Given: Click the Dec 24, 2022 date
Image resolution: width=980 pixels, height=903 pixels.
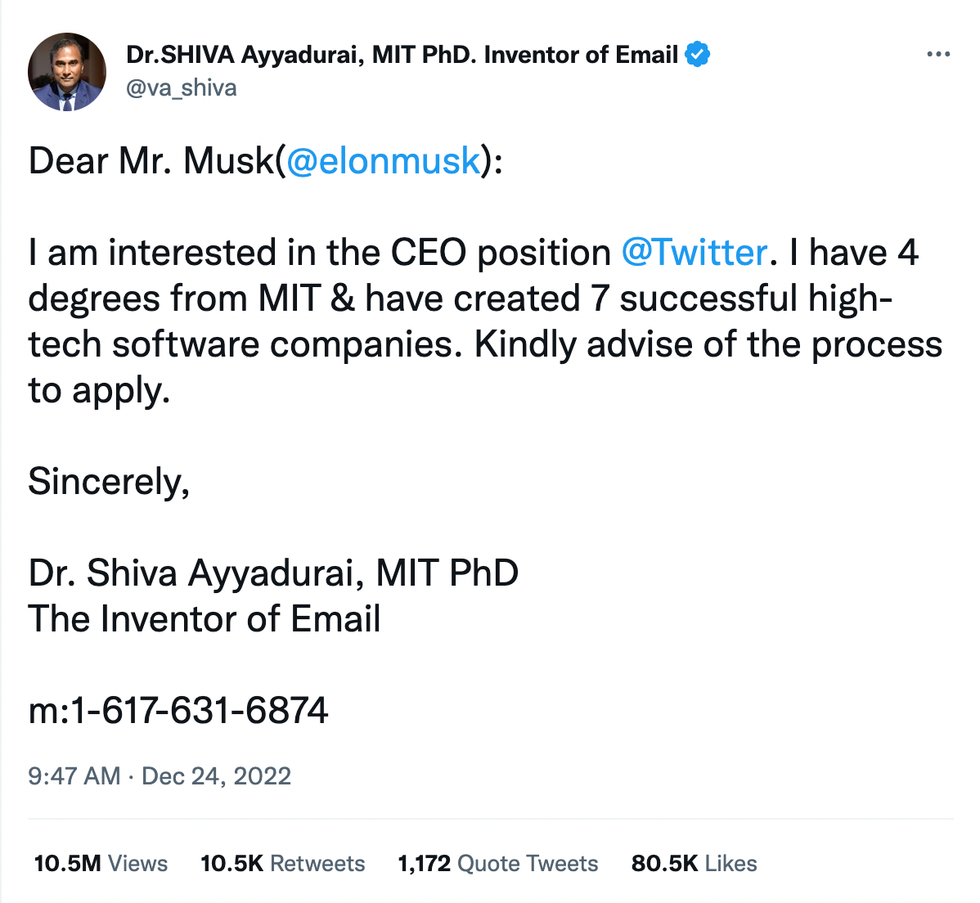Looking at the screenshot, I should click(217, 776).
